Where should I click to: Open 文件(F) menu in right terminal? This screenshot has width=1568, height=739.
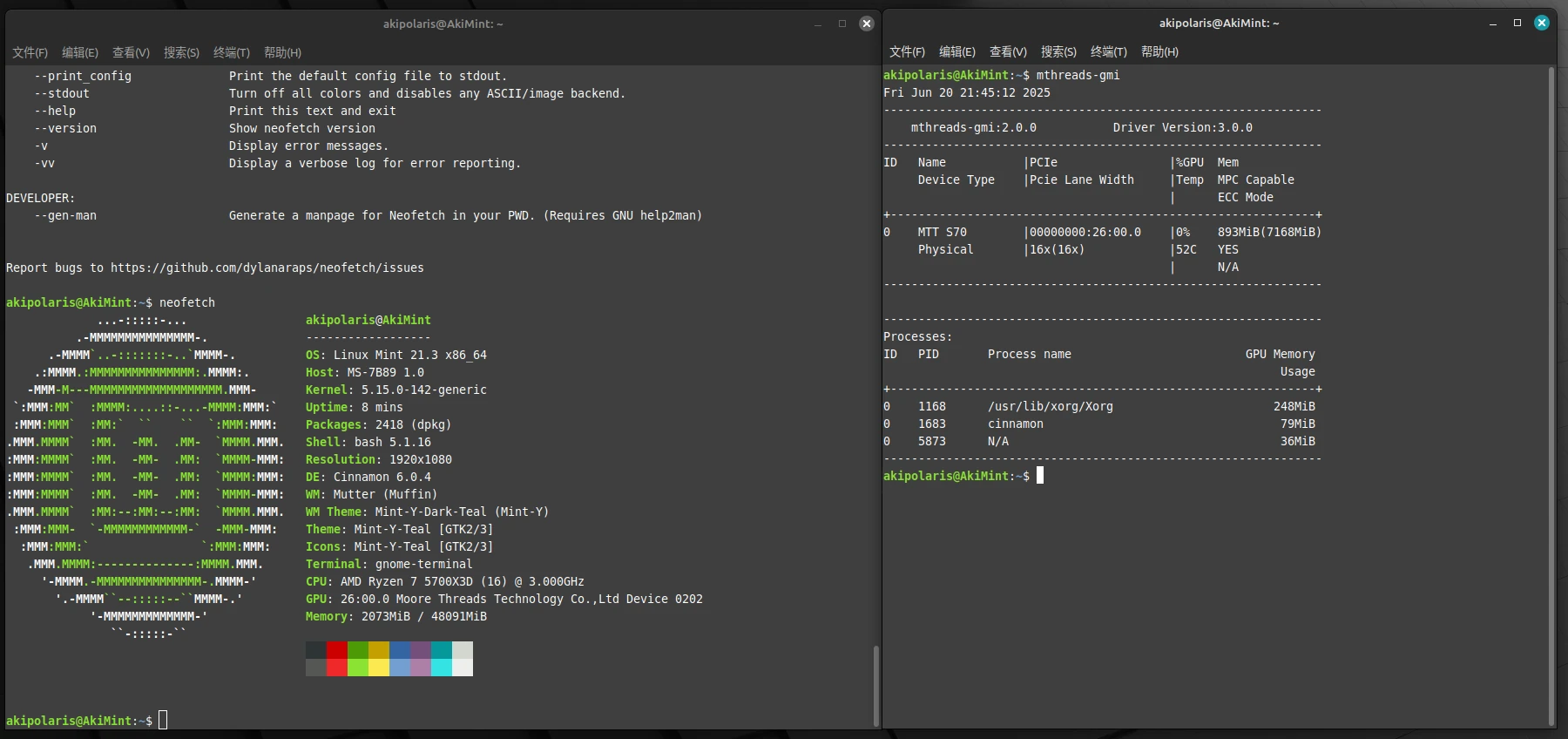click(907, 51)
